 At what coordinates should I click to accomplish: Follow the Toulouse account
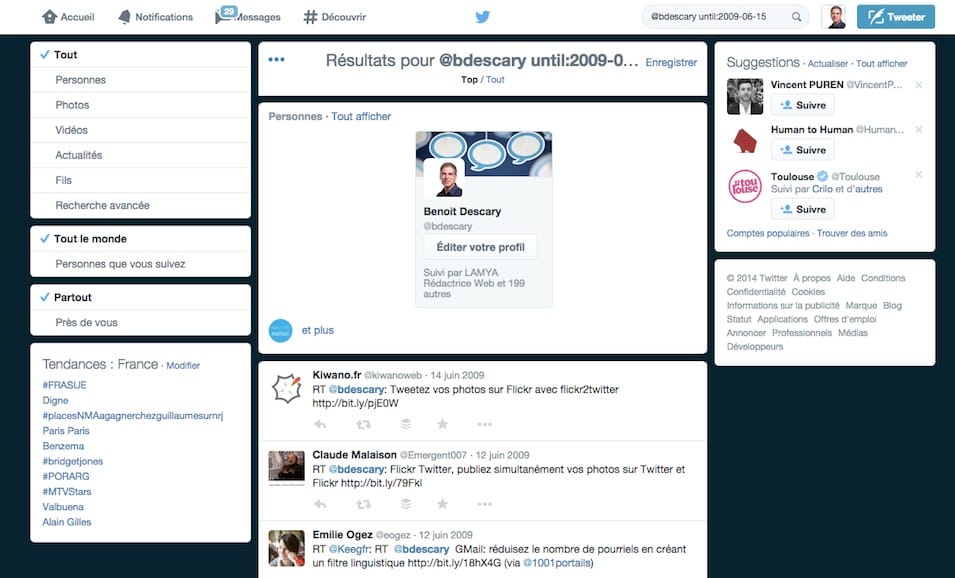coord(802,209)
